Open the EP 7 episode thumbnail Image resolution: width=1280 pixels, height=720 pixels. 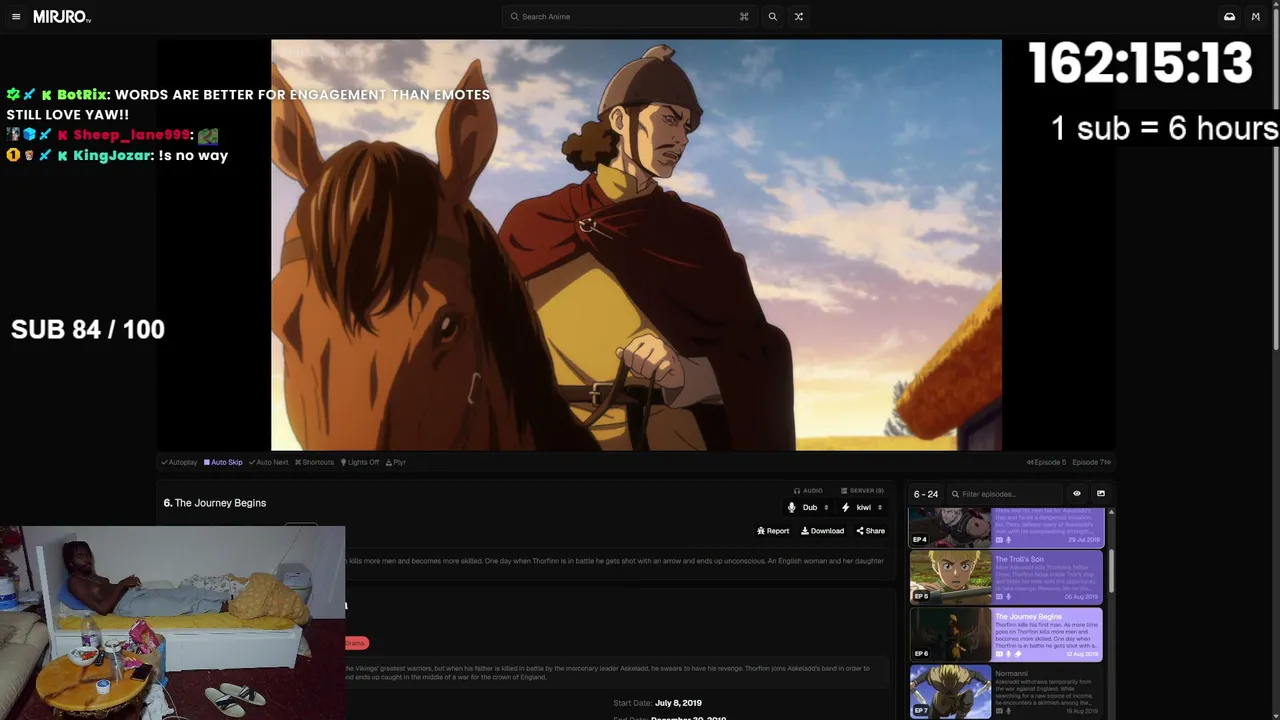pyautogui.click(x=950, y=692)
